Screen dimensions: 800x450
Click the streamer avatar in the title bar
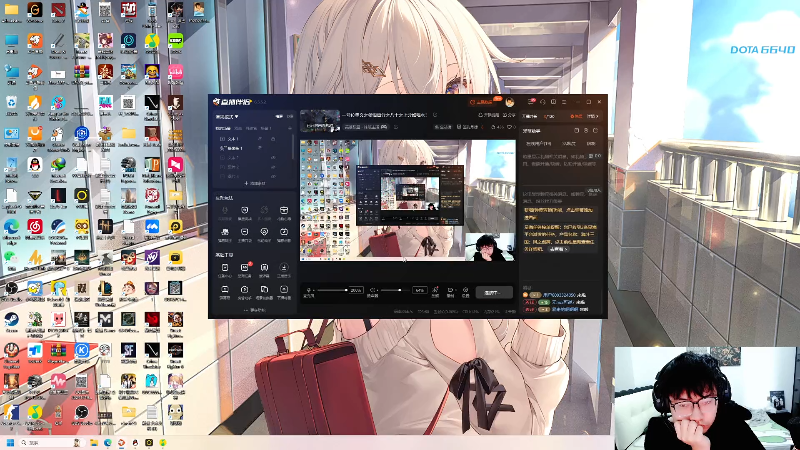[x=509, y=102]
